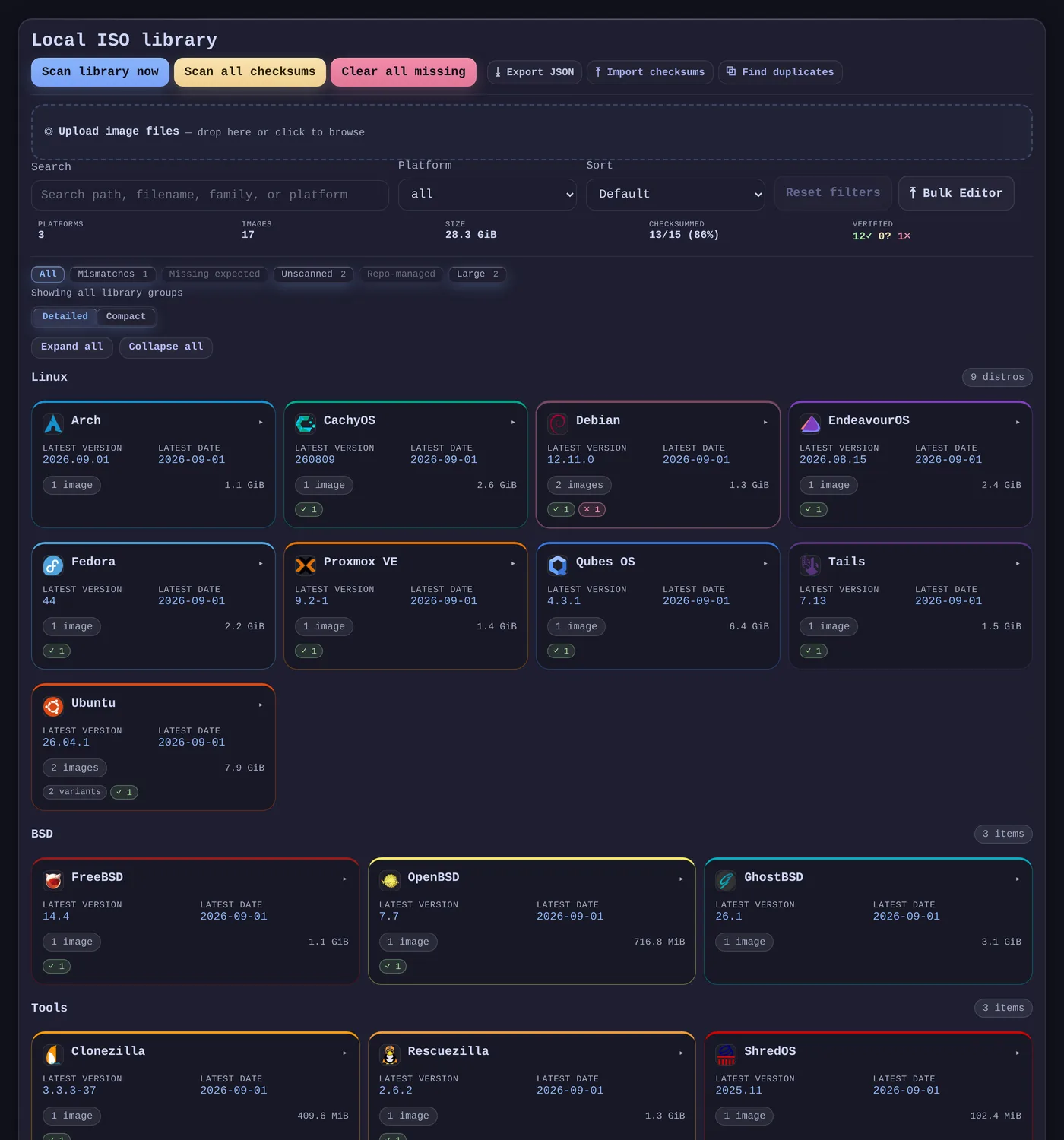Switch to Compact view

(126, 317)
